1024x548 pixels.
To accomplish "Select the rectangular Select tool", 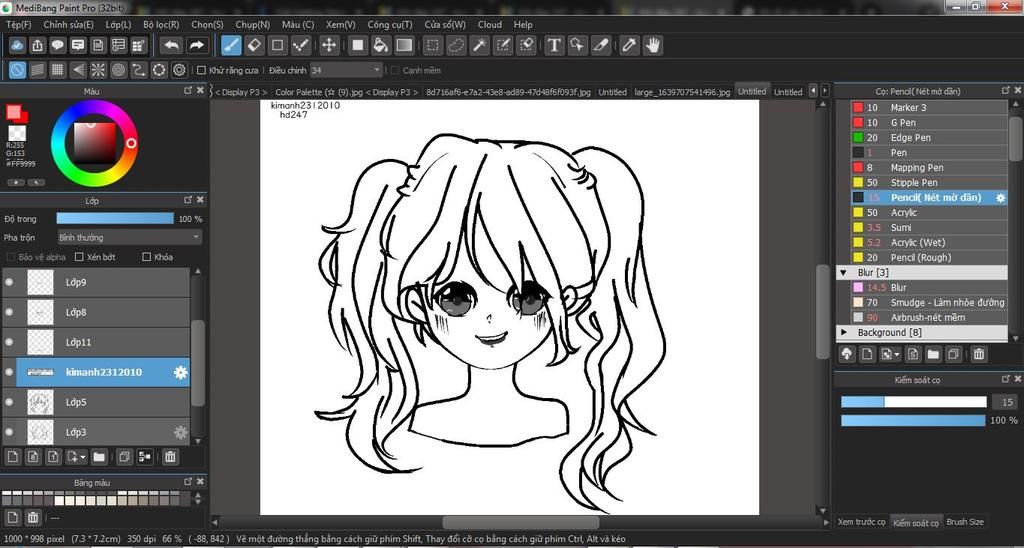I will point(432,45).
